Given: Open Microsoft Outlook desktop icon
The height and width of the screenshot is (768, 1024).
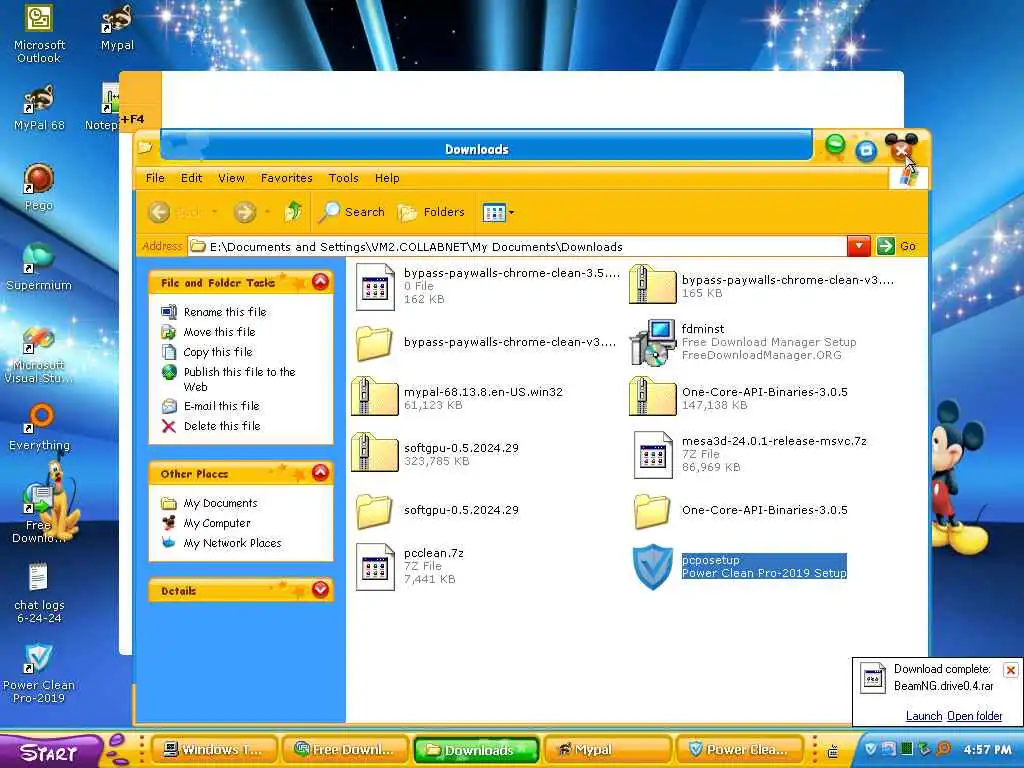Looking at the screenshot, I should point(39,34).
